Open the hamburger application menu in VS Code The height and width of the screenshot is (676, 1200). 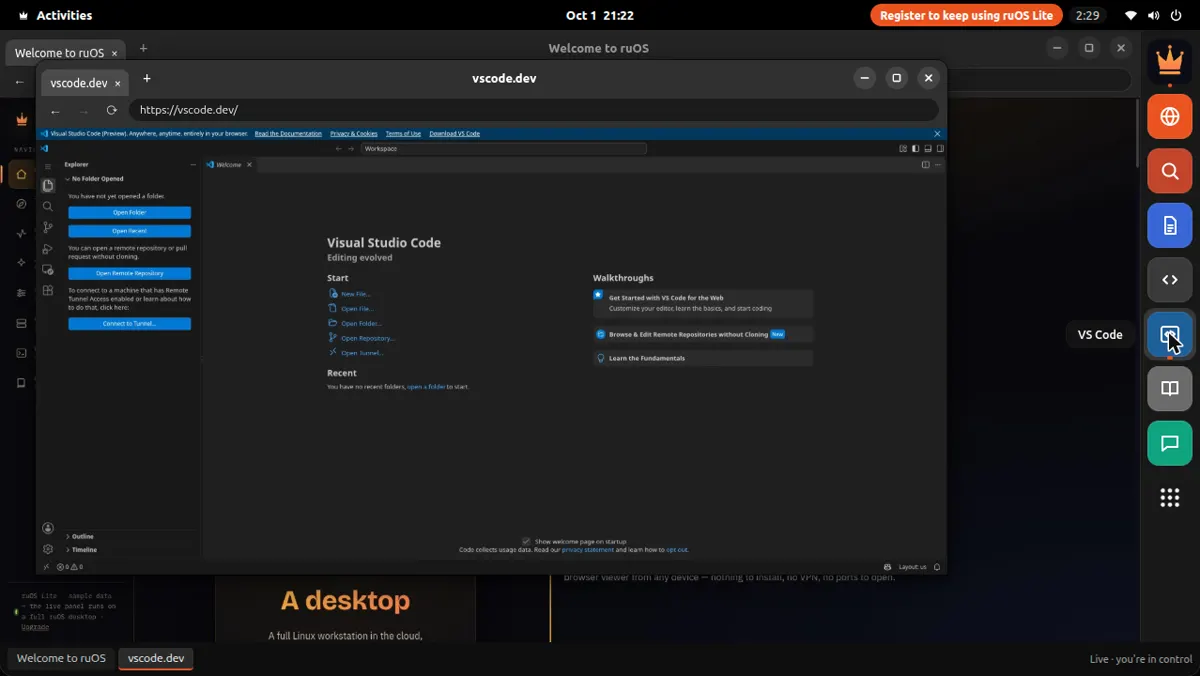47,166
